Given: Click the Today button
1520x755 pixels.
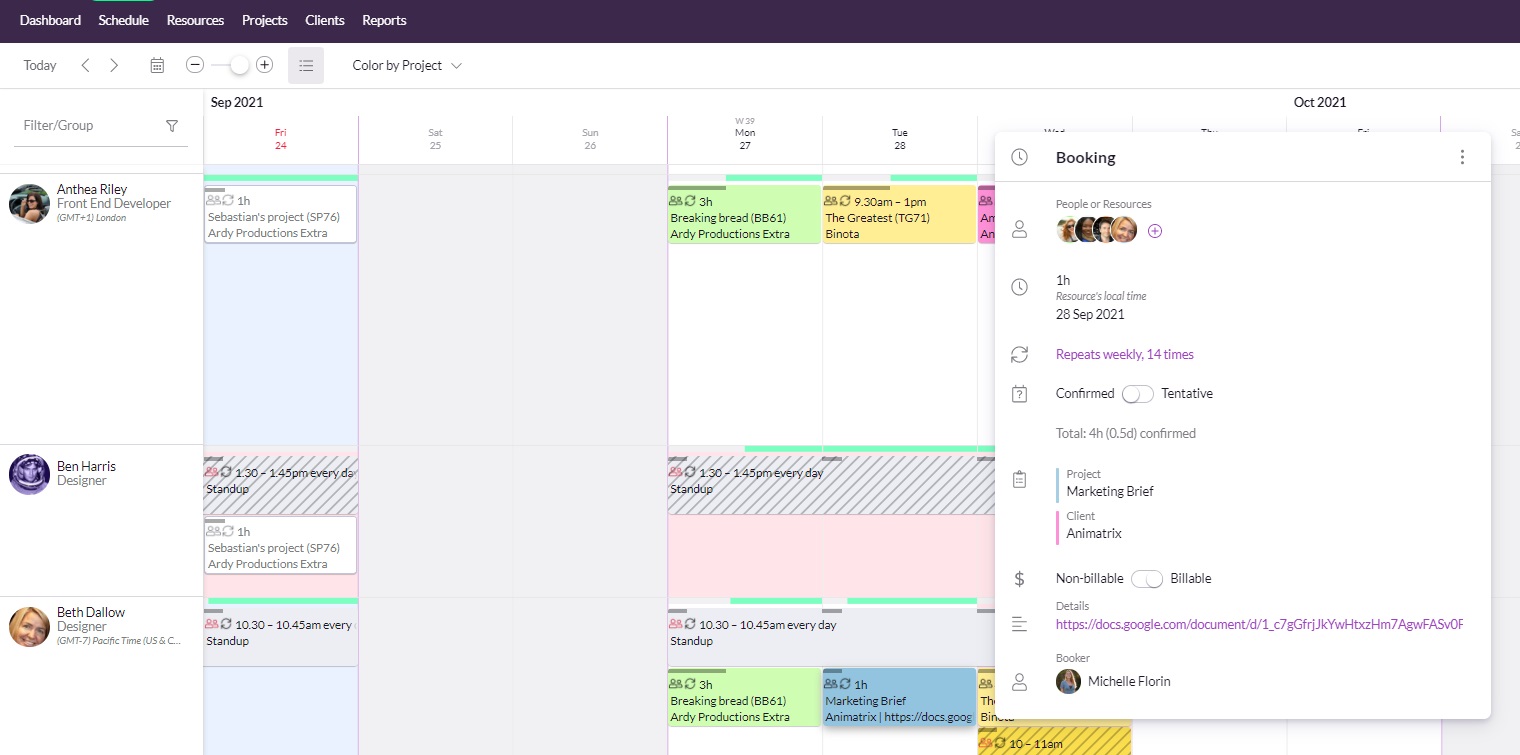Looking at the screenshot, I should 40,64.
